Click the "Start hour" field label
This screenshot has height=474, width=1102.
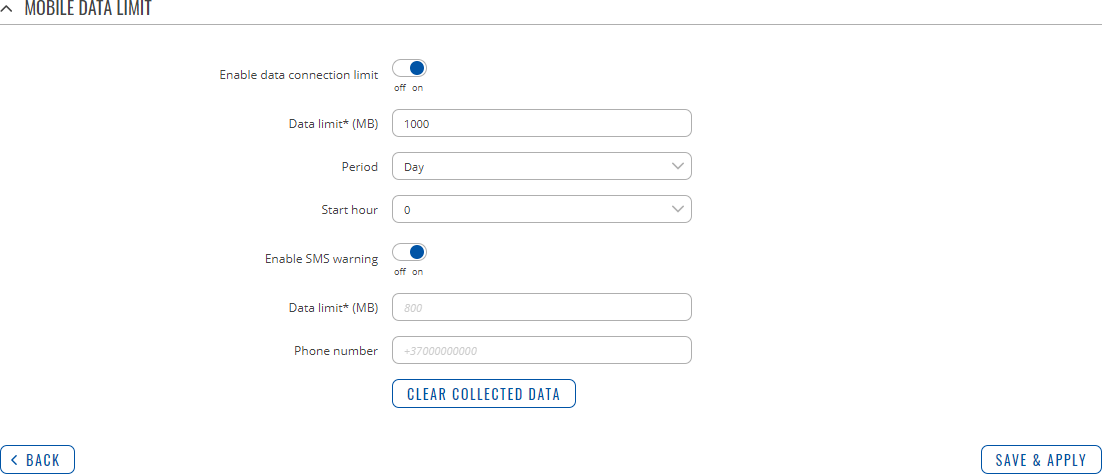click(x=343, y=210)
